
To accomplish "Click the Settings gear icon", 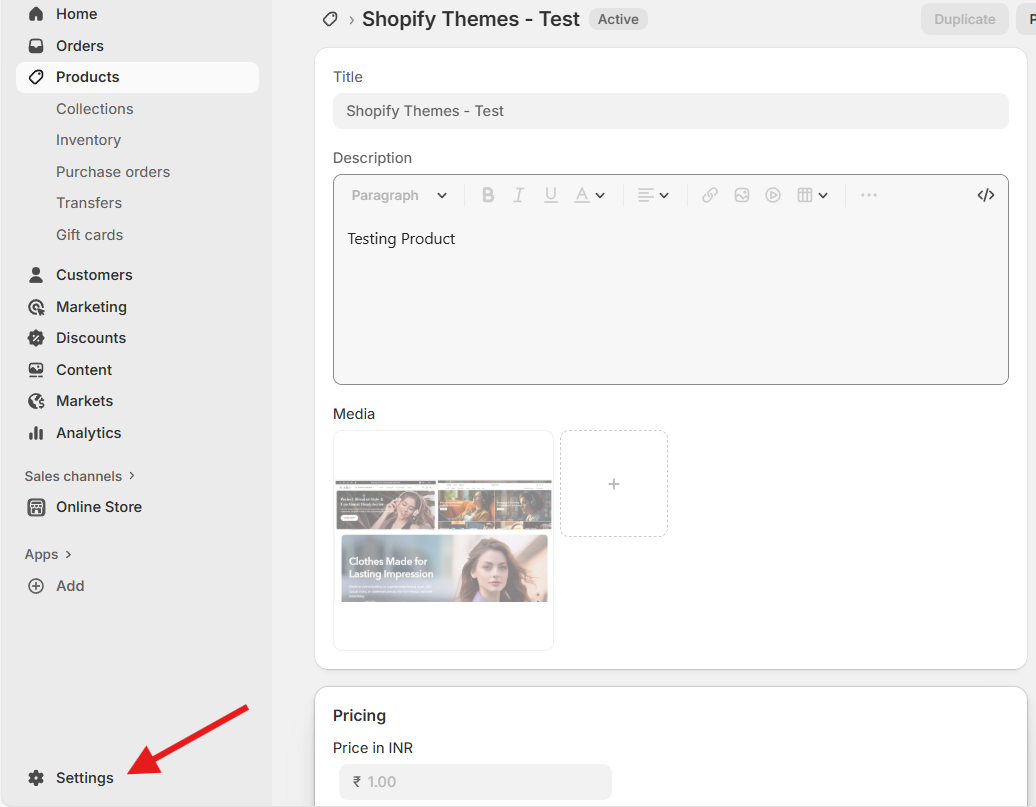I will (36, 778).
